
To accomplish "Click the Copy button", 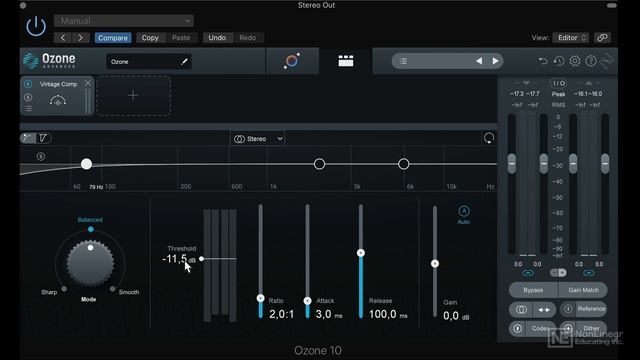I will [150, 38].
